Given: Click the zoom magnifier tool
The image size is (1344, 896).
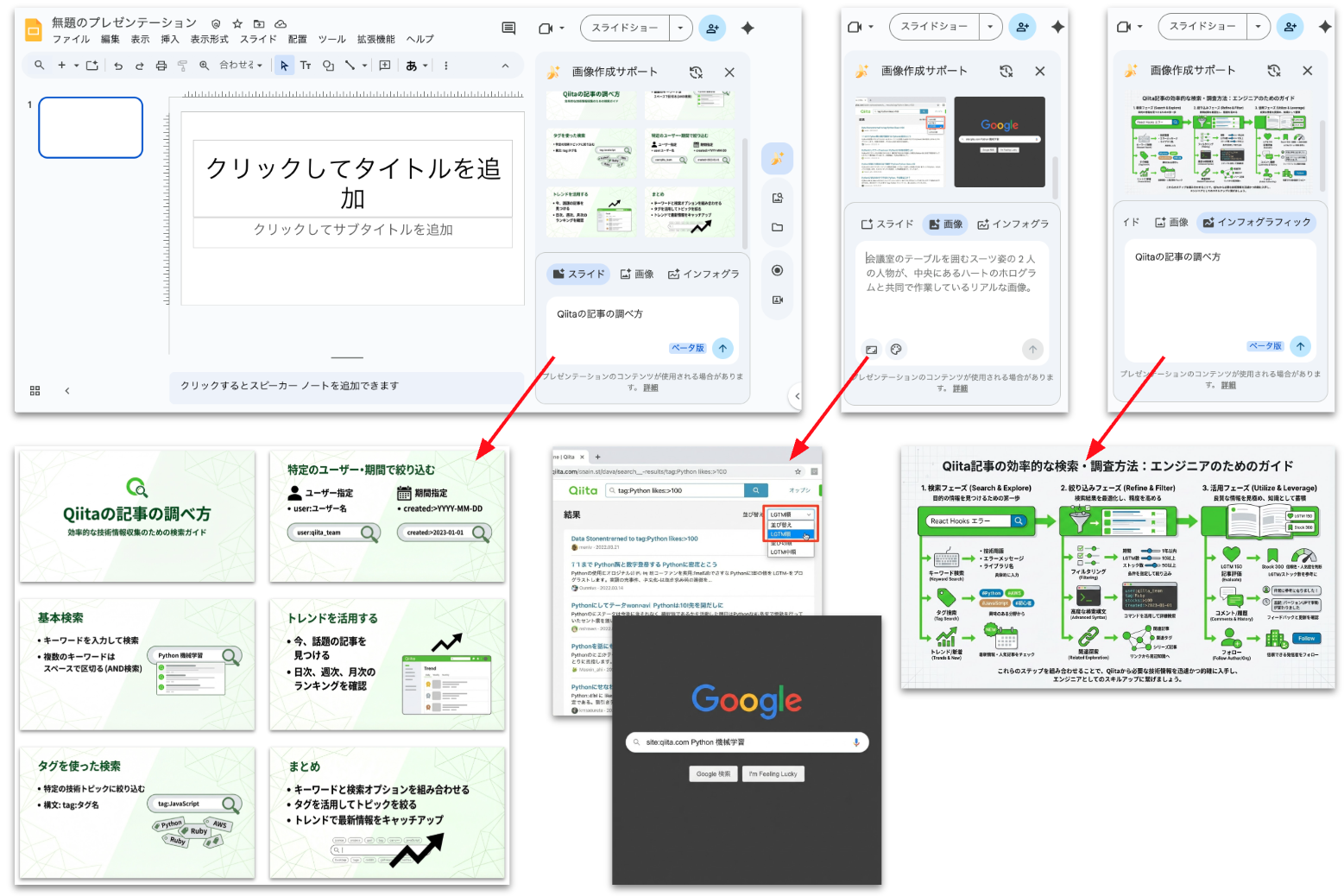Looking at the screenshot, I should point(204,65).
